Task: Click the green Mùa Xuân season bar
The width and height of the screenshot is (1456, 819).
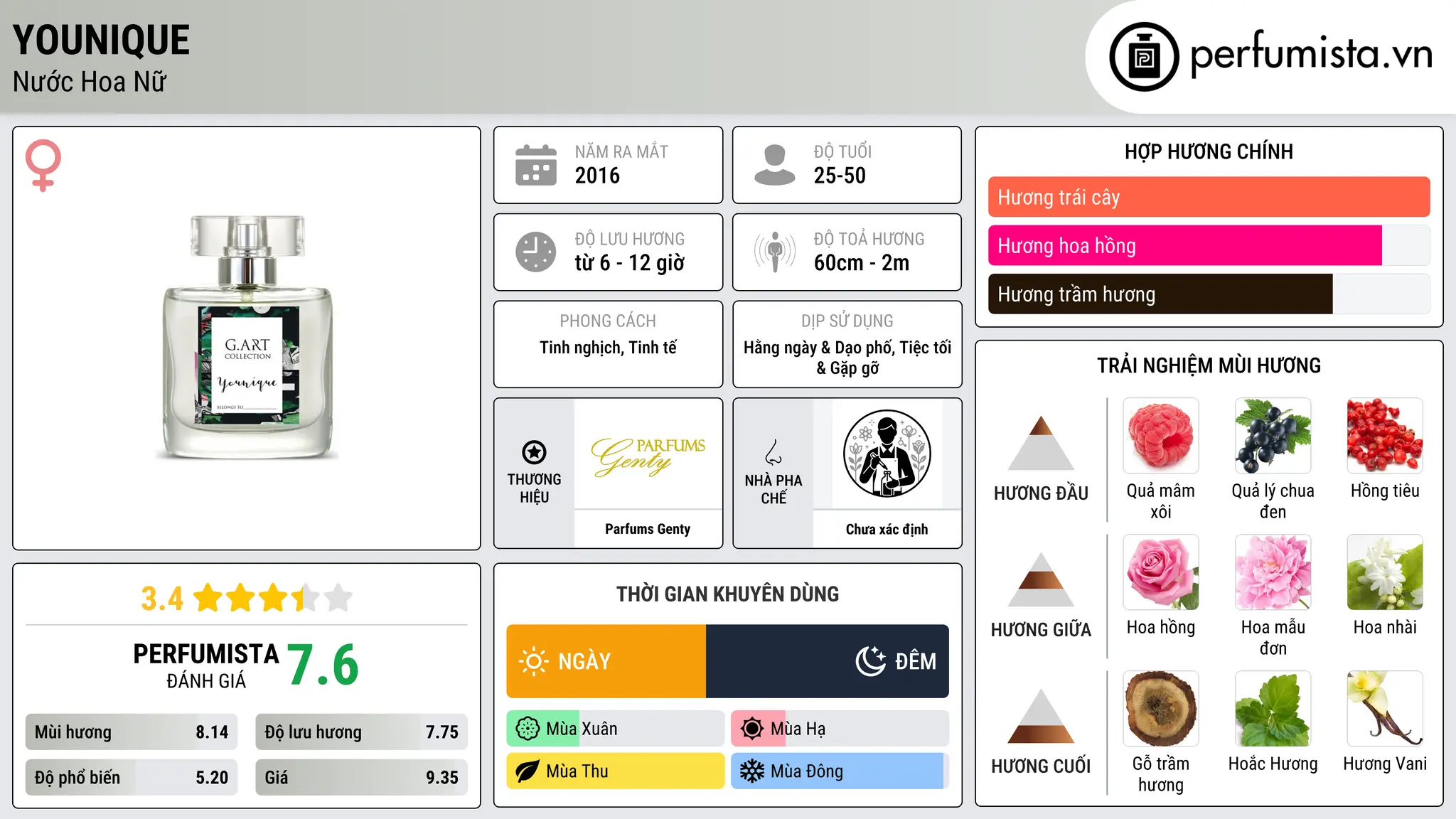Action: pyautogui.click(x=543, y=729)
